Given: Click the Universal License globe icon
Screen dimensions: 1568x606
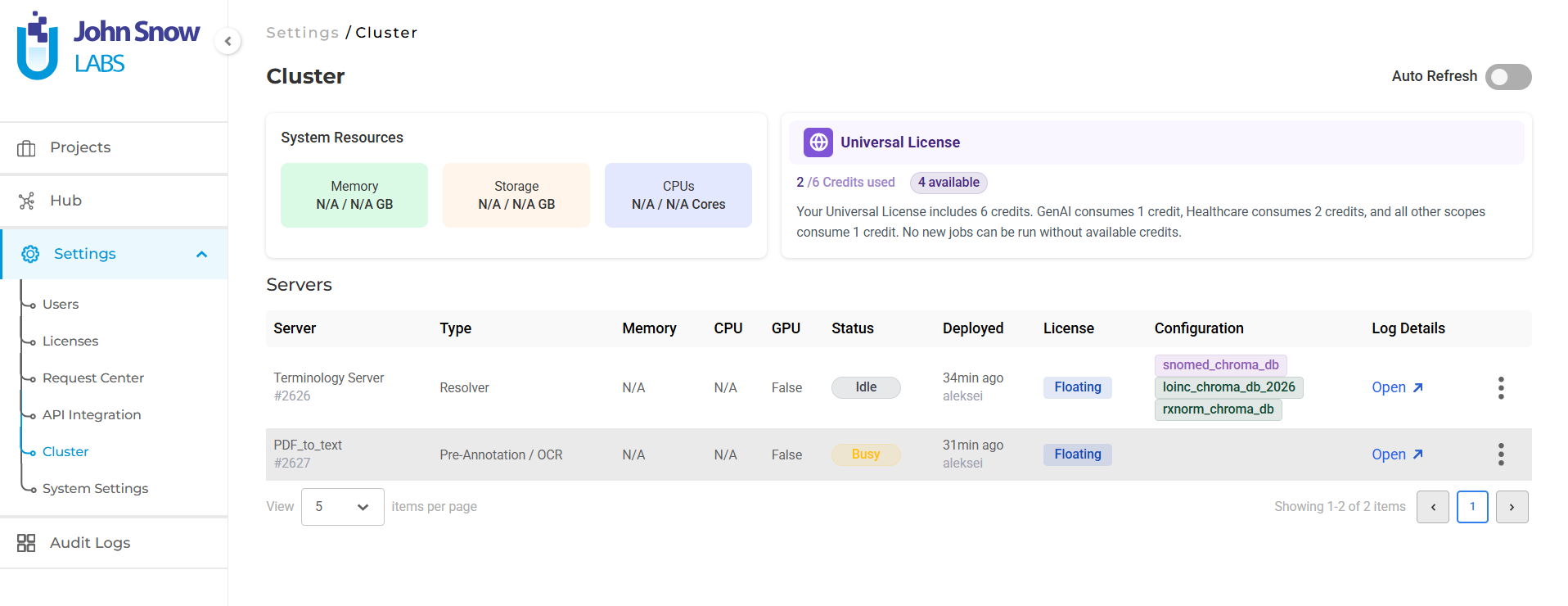Looking at the screenshot, I should click(x=818, y=142).
